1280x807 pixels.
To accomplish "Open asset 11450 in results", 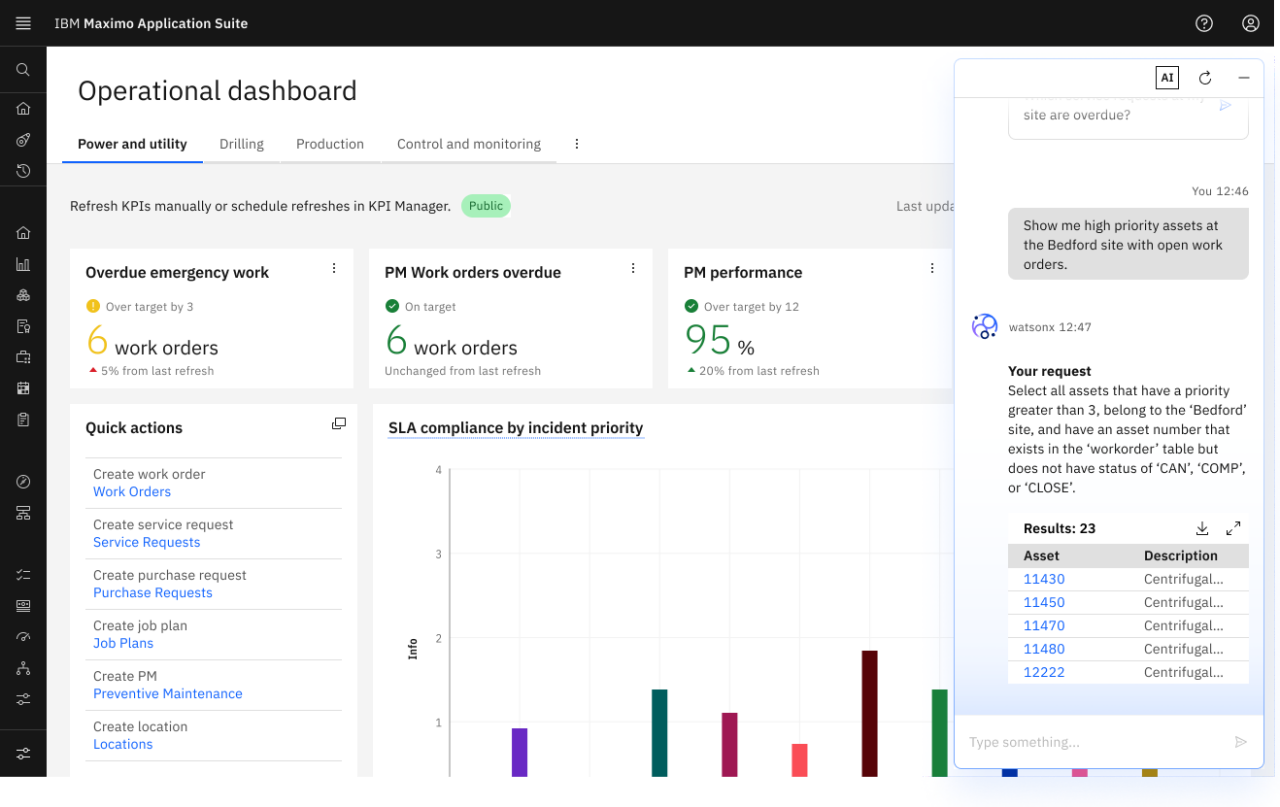I will [1044, 602].
